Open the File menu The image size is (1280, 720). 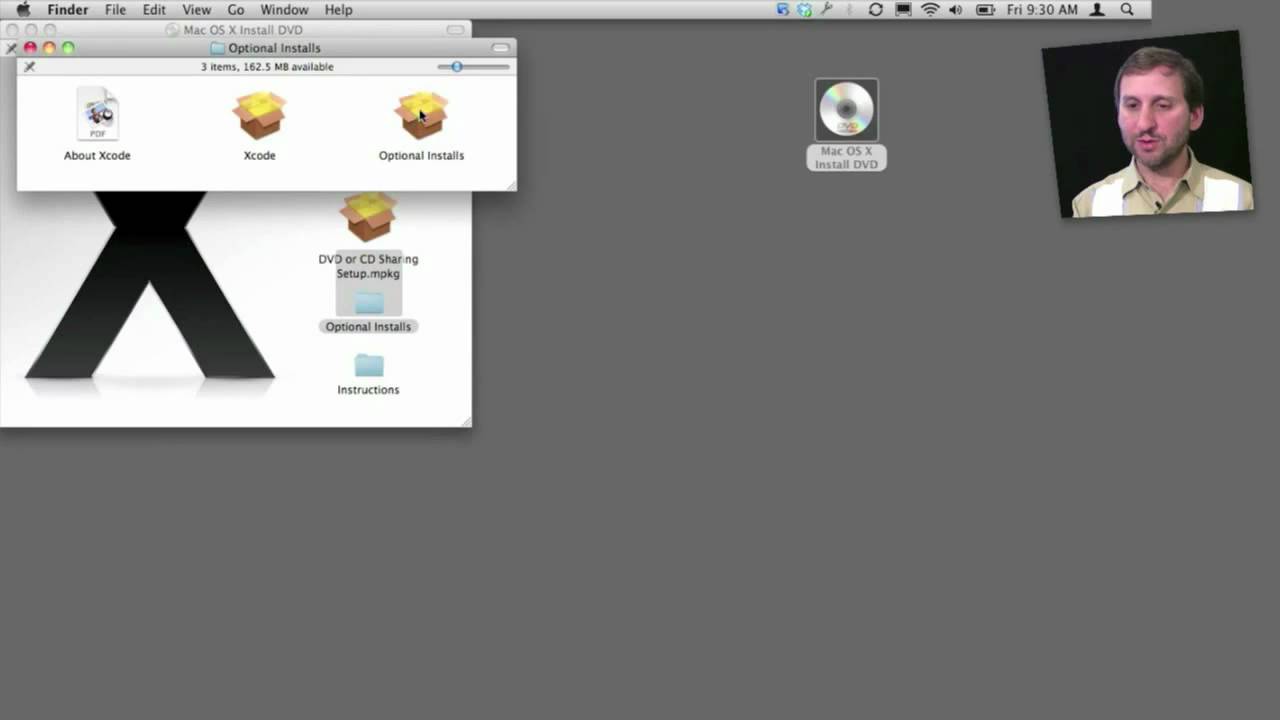point(116,10)
